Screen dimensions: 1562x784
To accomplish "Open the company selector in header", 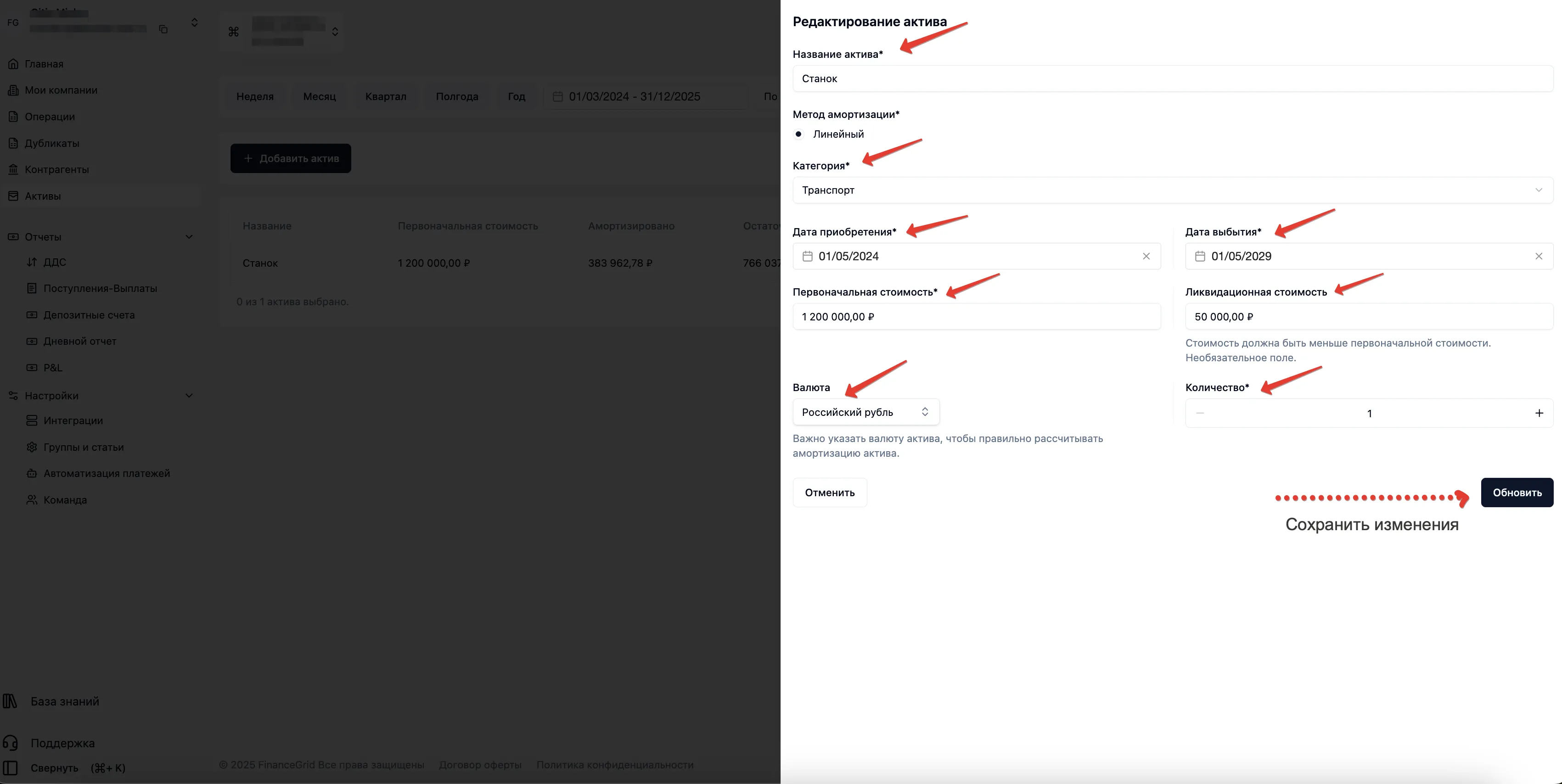I will [282, 32].
